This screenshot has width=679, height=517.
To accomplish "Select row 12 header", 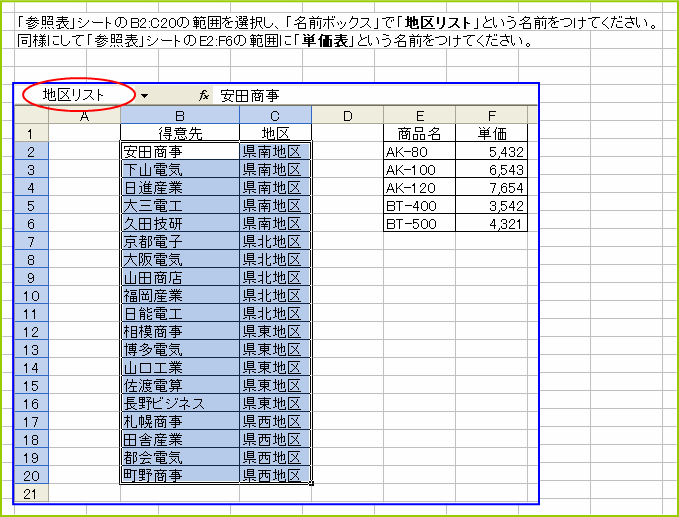I will (31, 332).
